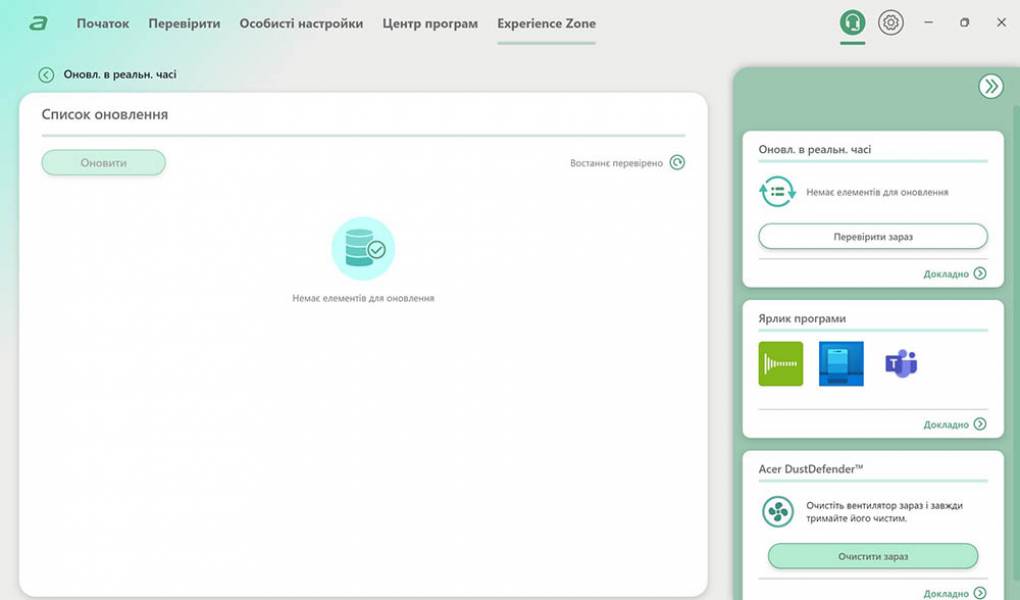
Task: Open the Microsoft Teams shortcut
Action: [x=901, y=364]
